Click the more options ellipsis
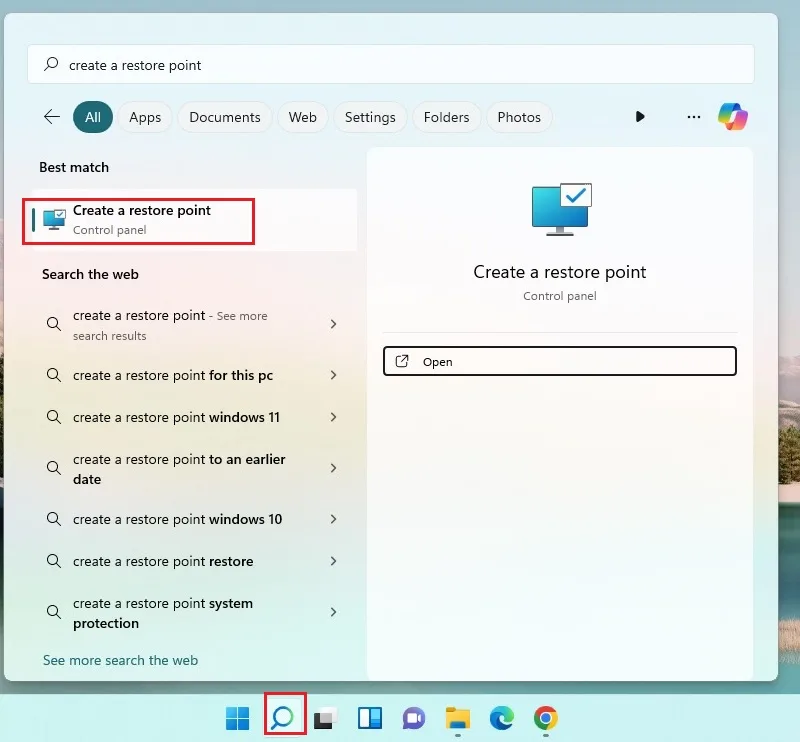 (694, 117)
